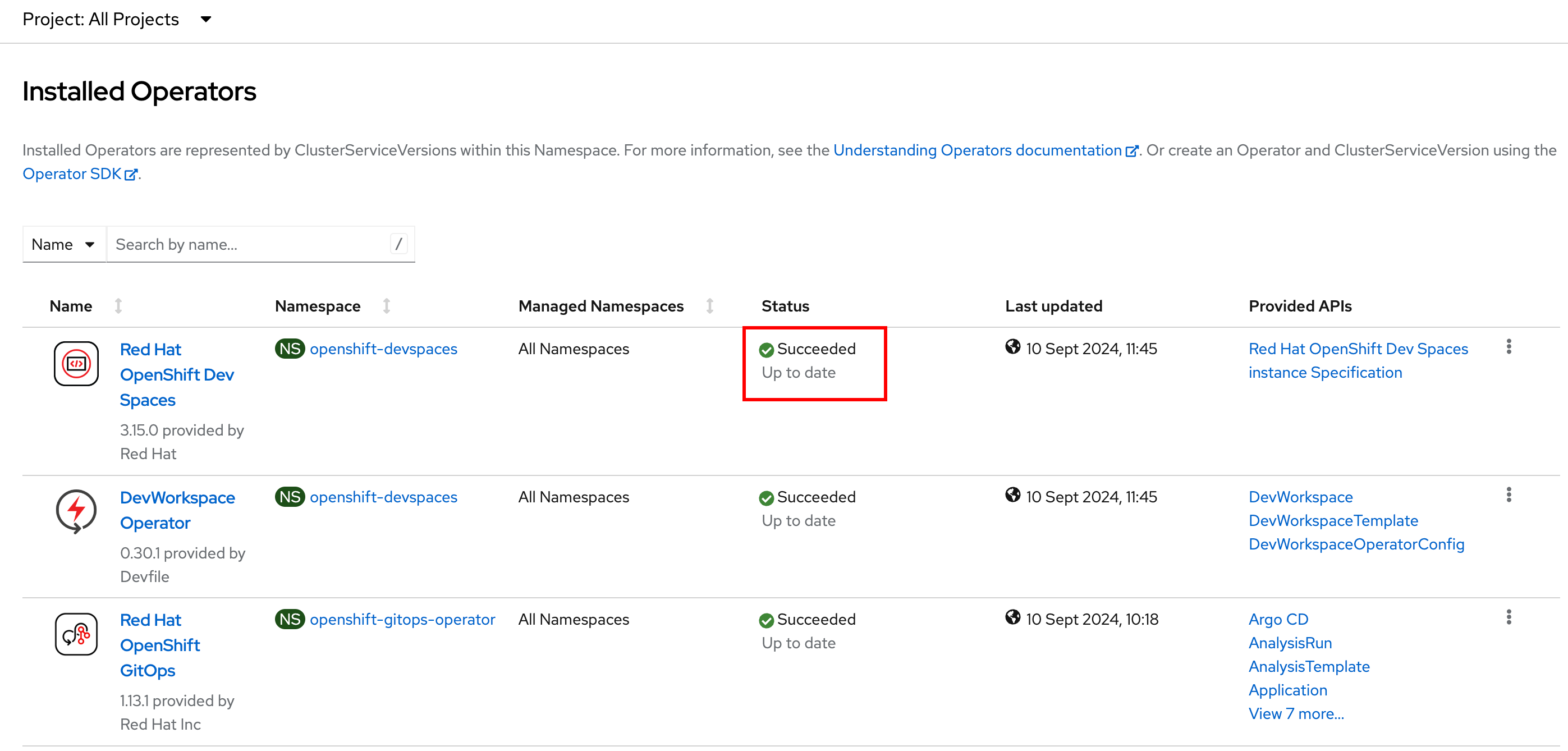This screenshot has height=751, width=1568.
Task: Open openshift-gitops-operator namespace link
Action: point(402,620)
